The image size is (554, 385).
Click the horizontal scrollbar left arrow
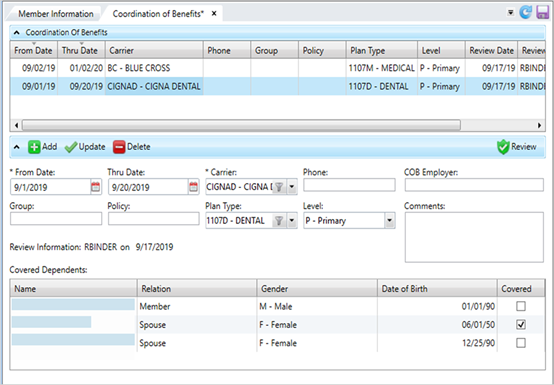16,125
